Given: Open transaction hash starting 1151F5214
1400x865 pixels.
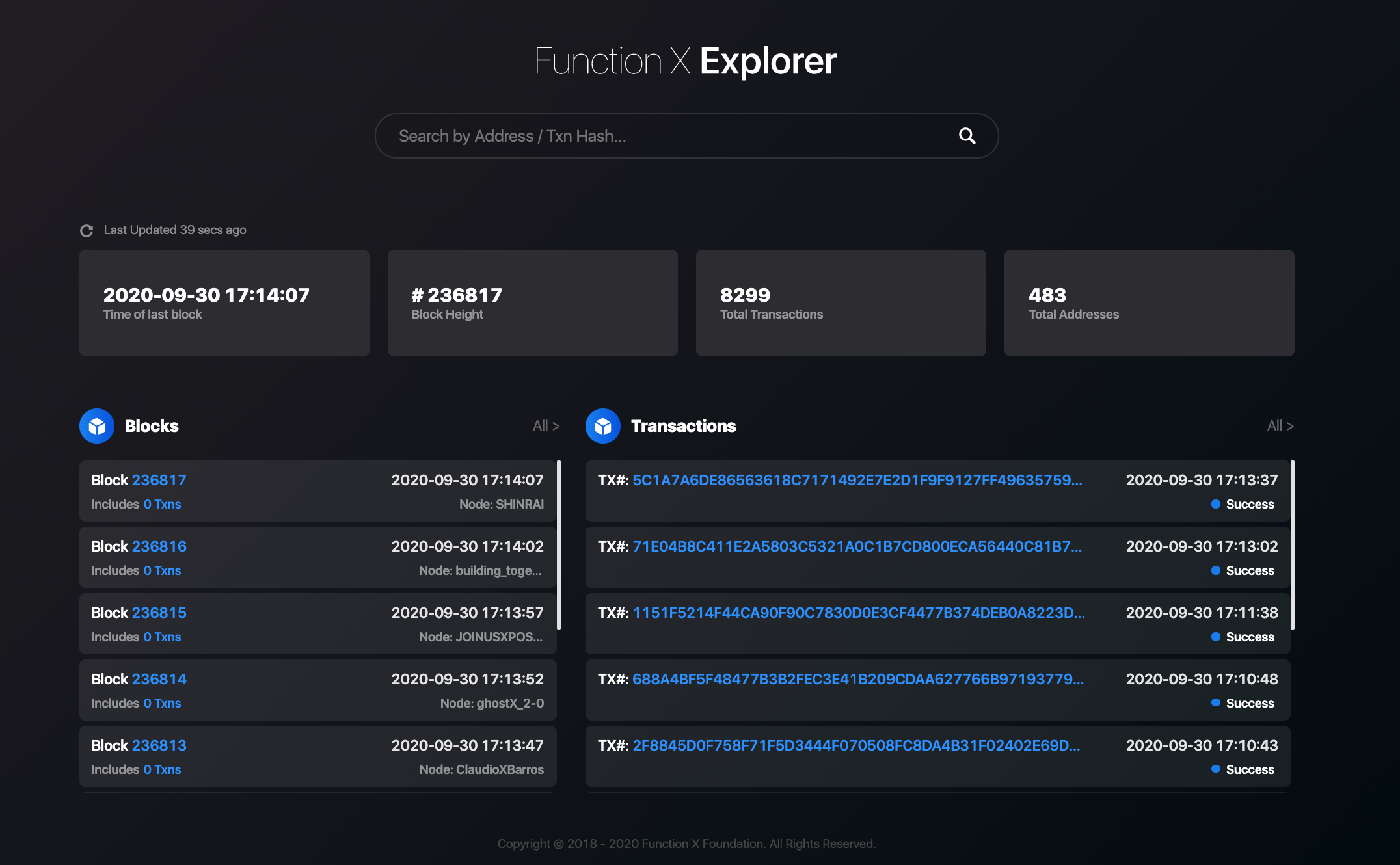Looking at the screenshot, I should [x=859, y=613].
